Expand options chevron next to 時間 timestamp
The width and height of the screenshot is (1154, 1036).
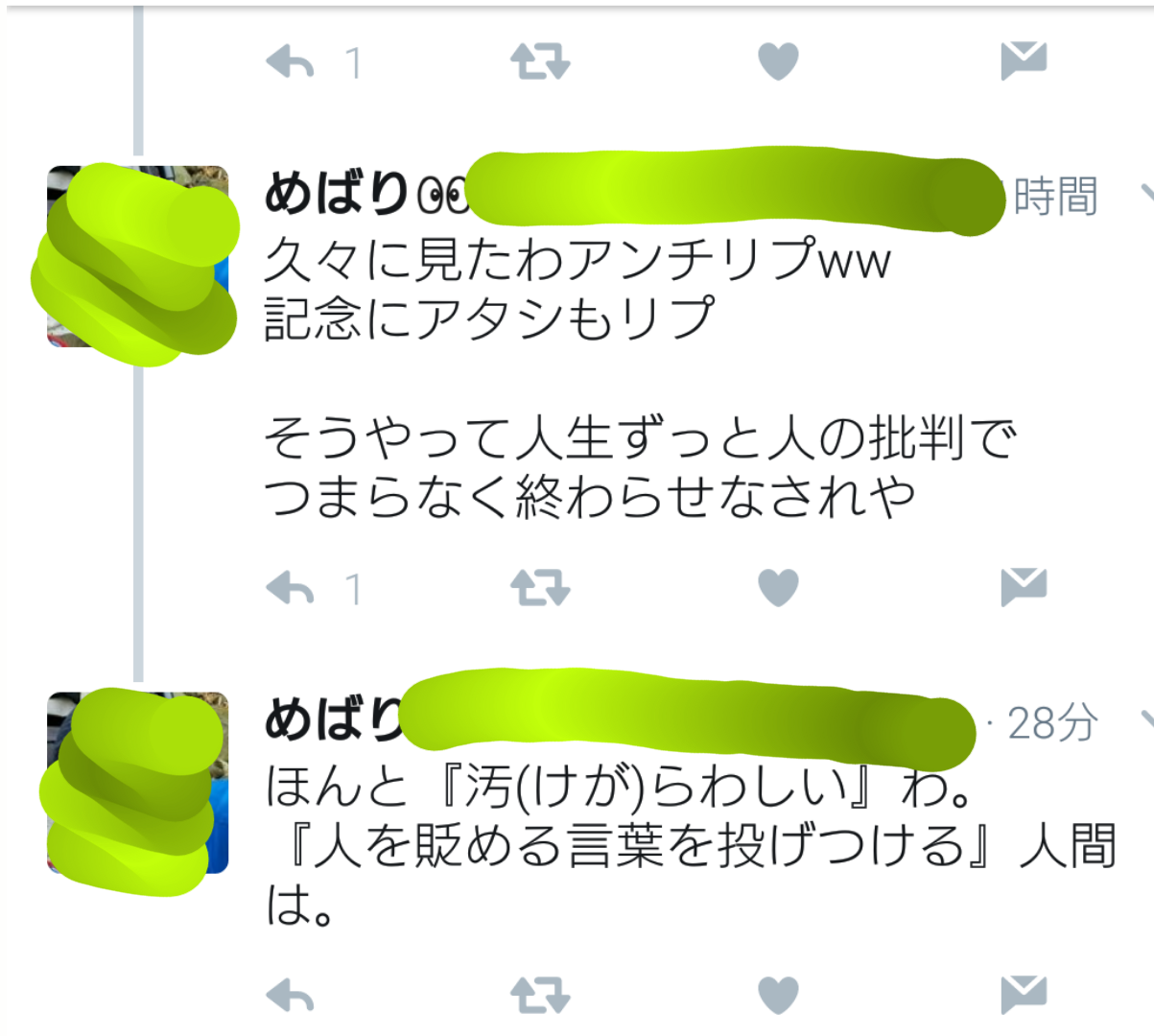click(x=1146, y=194)
